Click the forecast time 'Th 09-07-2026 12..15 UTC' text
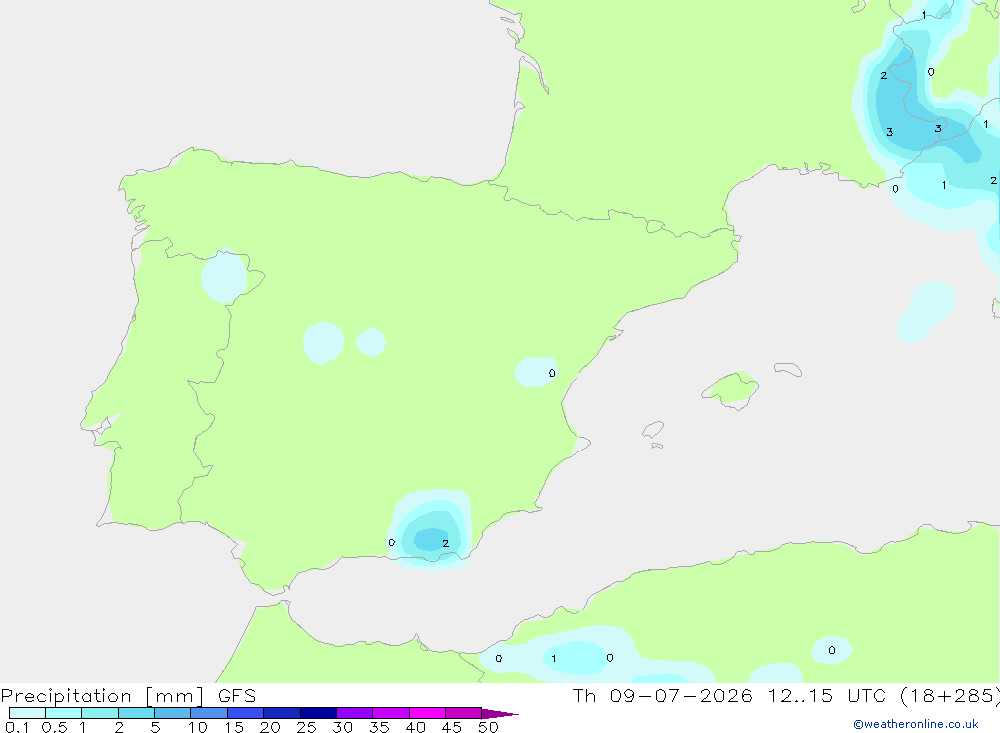This screenshot has height=733, width=1000. 729,695
